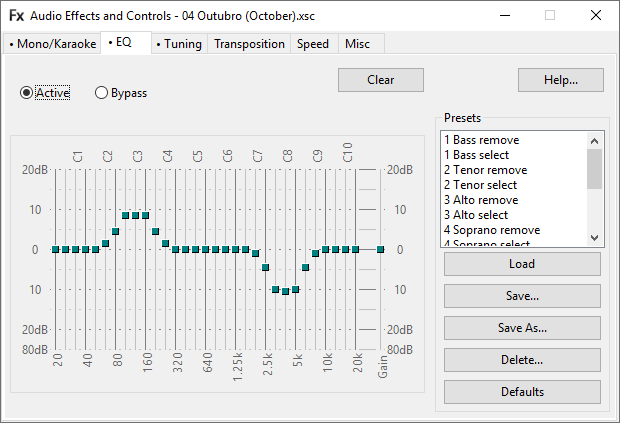Go to the Misc tab
Image resolution: width=620 pixels, height=423 pixels.
pyautogui.click(x=357, y=44)
